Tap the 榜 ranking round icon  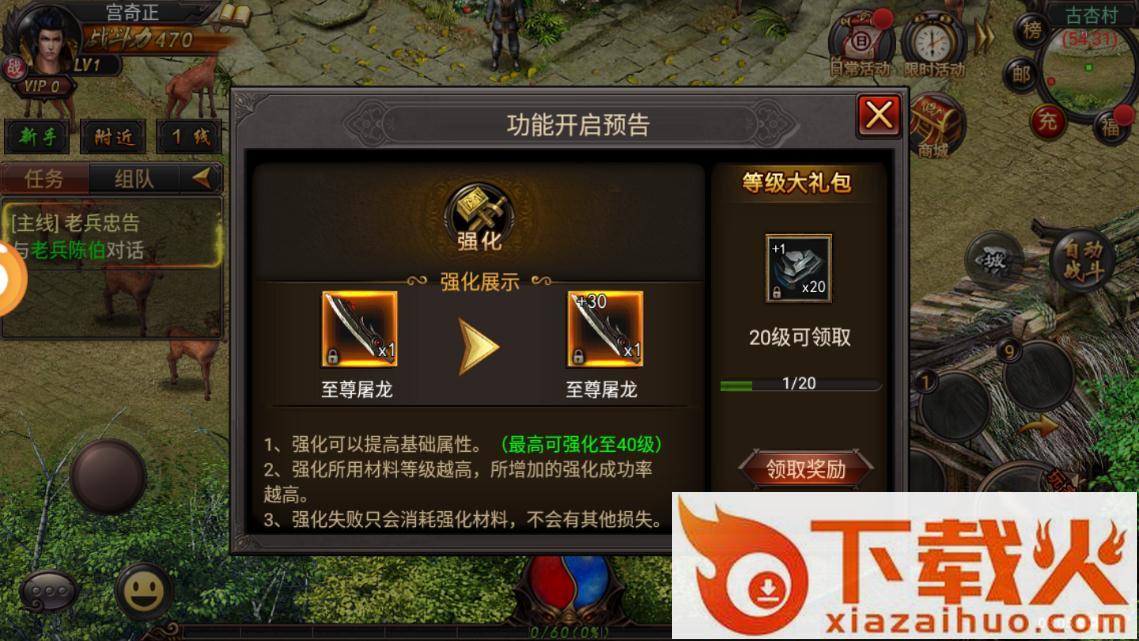(x=1031, y=31)
